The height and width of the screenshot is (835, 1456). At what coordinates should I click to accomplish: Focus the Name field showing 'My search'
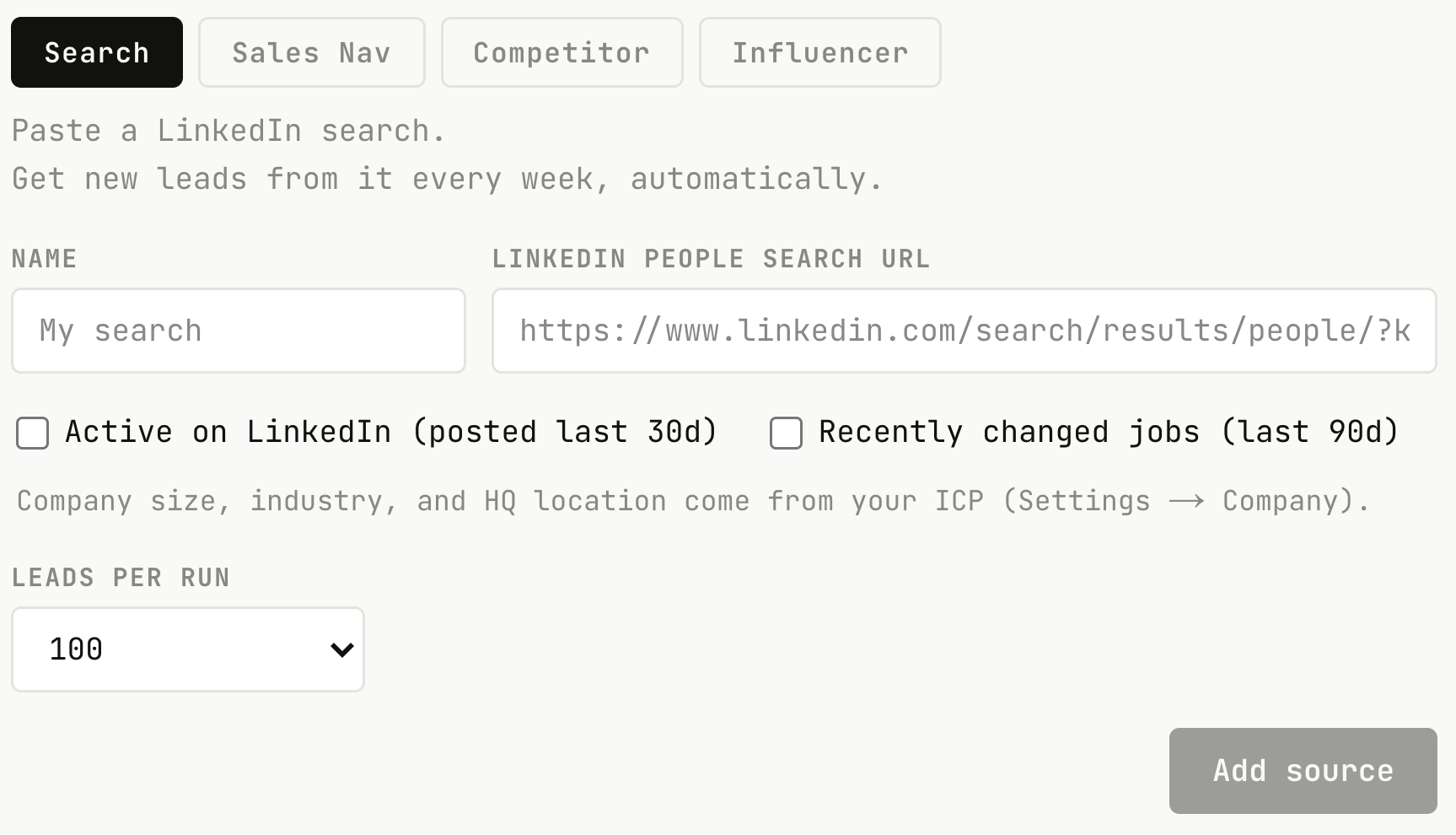coord(239,331)
